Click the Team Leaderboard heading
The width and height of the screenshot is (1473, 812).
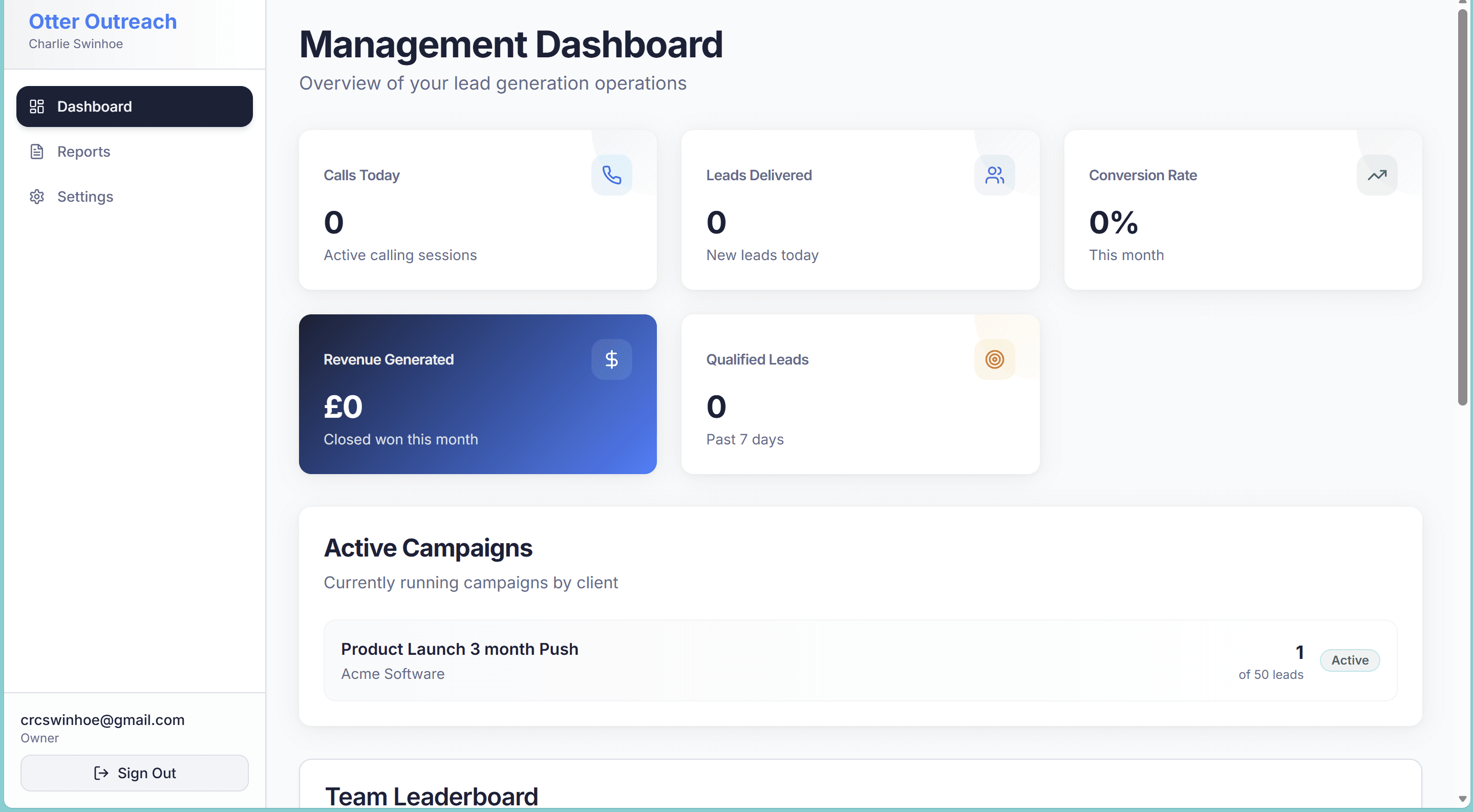point(431,796)
